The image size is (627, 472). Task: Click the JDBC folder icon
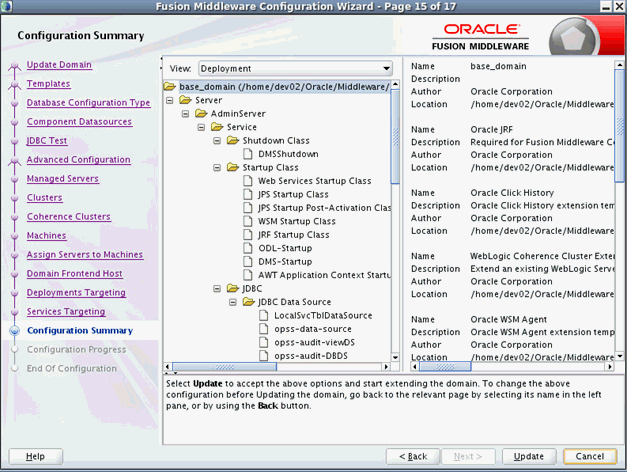233,288
